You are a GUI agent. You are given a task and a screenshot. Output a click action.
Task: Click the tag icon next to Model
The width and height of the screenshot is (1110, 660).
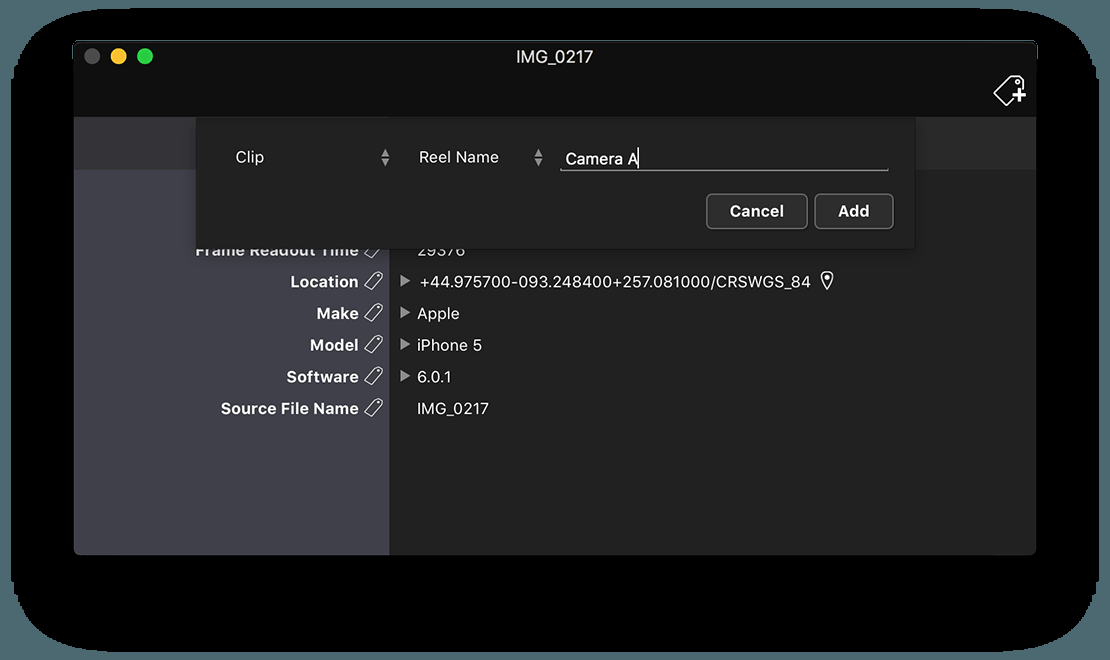pyautogui.click(x=373, y=345)
